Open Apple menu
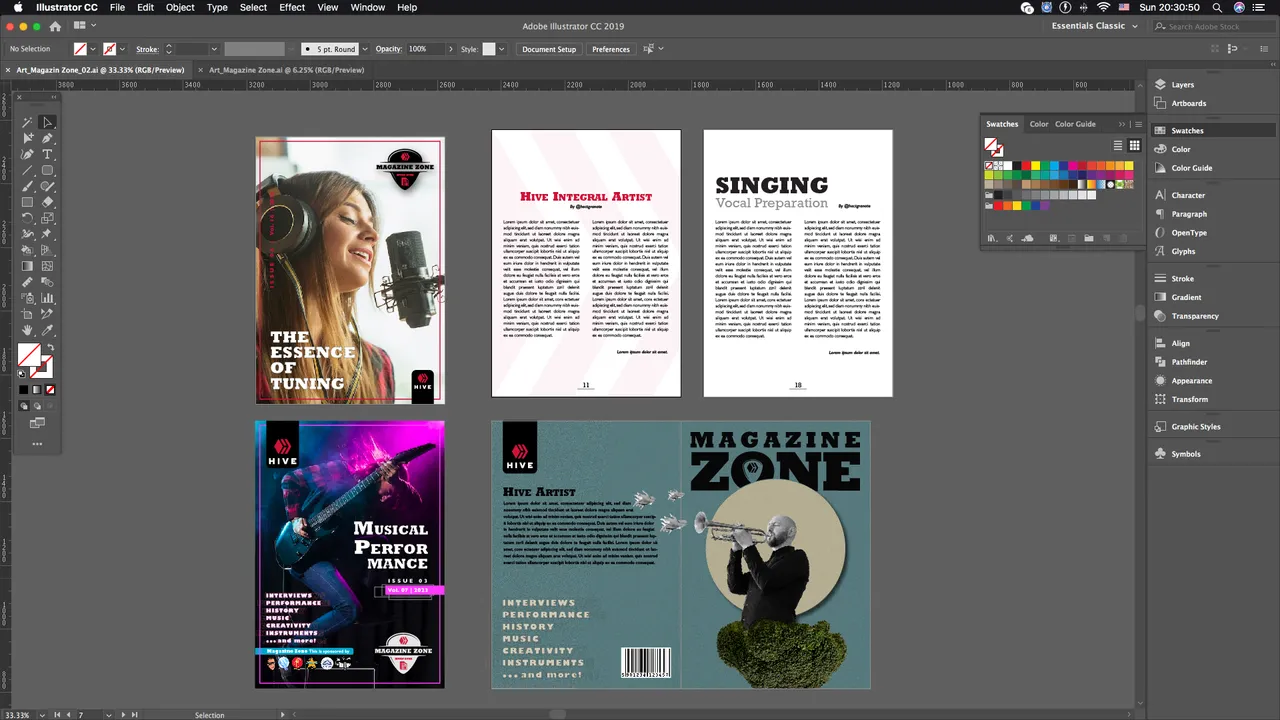 pyautogui.click(x=18, y=7)
